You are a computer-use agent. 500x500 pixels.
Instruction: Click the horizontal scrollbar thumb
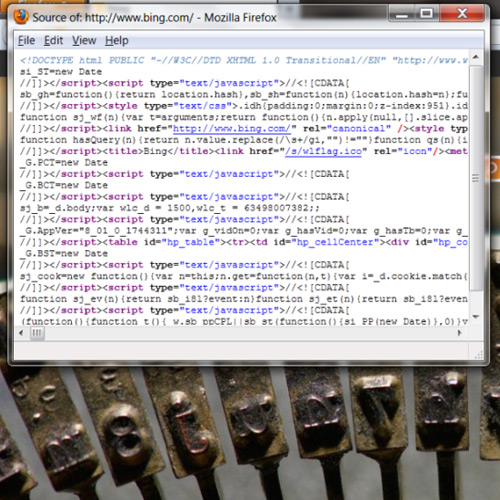(x=37, y=333)
